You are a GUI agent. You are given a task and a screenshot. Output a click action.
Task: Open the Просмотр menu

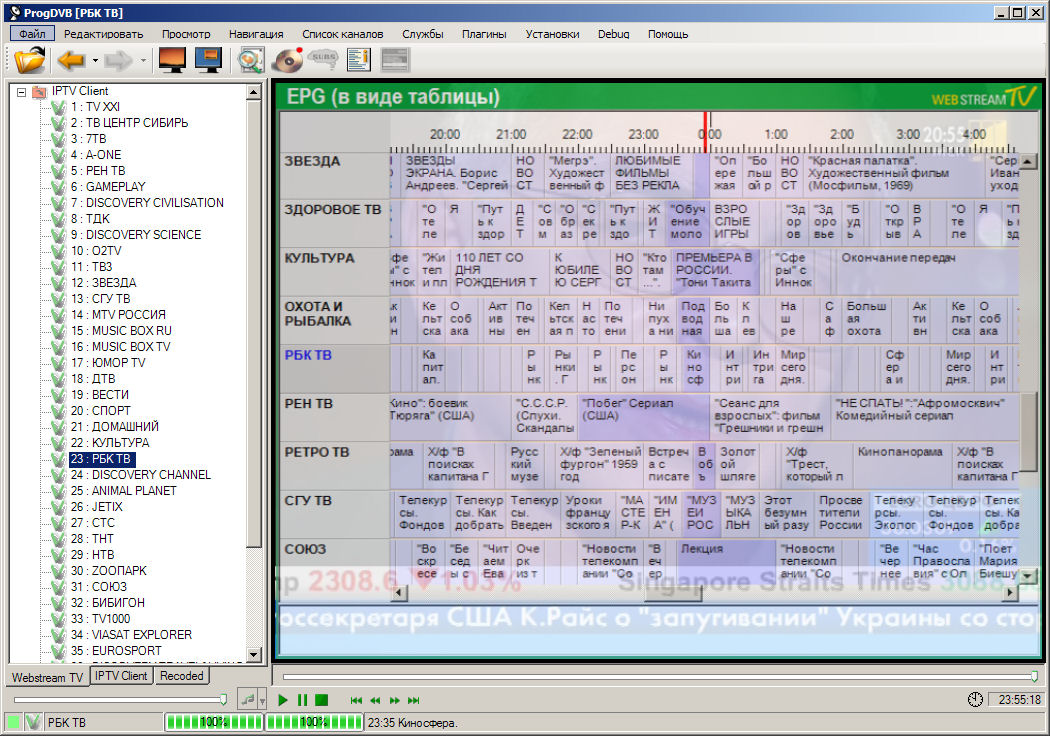(186, 33)
